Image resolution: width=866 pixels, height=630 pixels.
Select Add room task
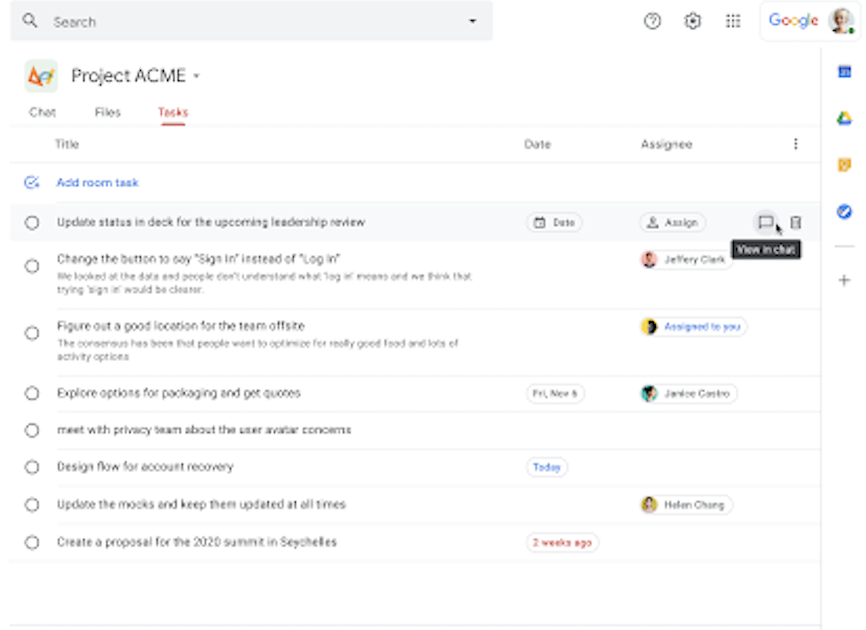click(96, 182)
